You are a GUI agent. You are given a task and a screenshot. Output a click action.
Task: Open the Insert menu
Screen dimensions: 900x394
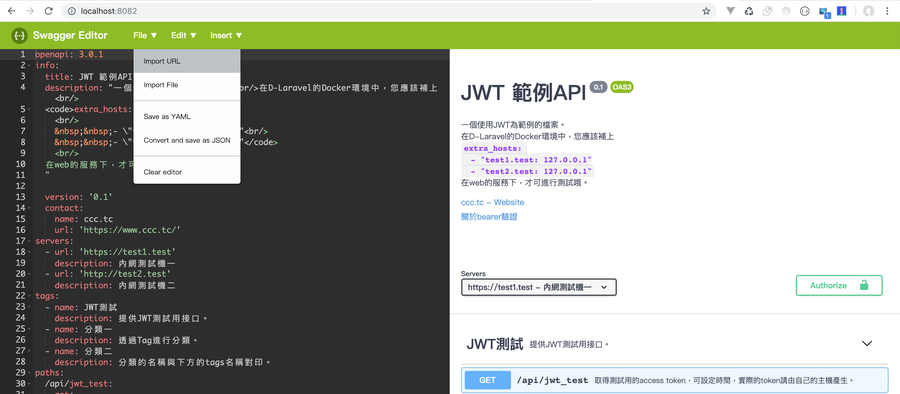click(x=226, y=36)
